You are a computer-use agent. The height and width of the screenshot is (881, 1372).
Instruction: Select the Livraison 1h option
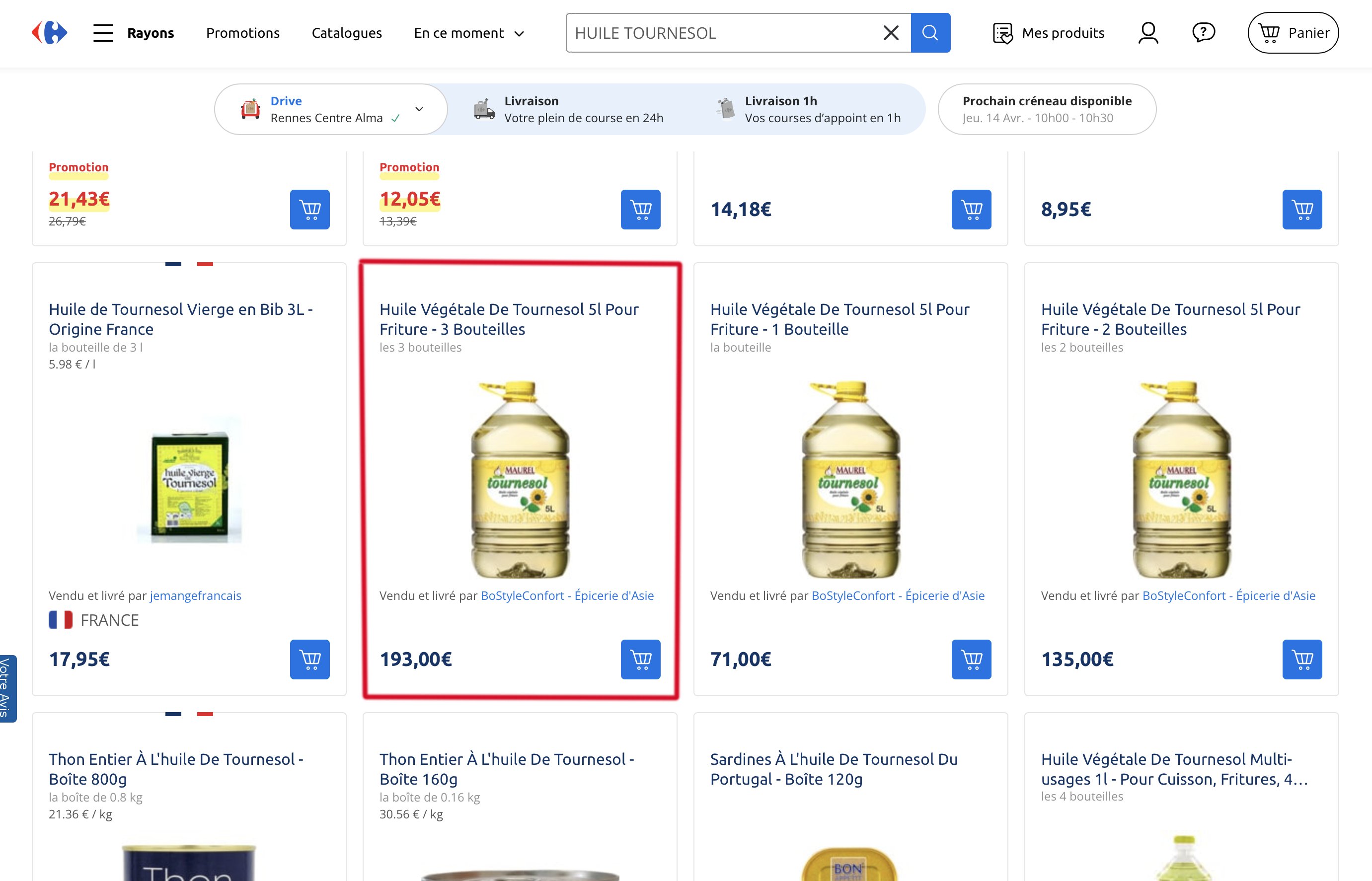click(x=808, y=109)
